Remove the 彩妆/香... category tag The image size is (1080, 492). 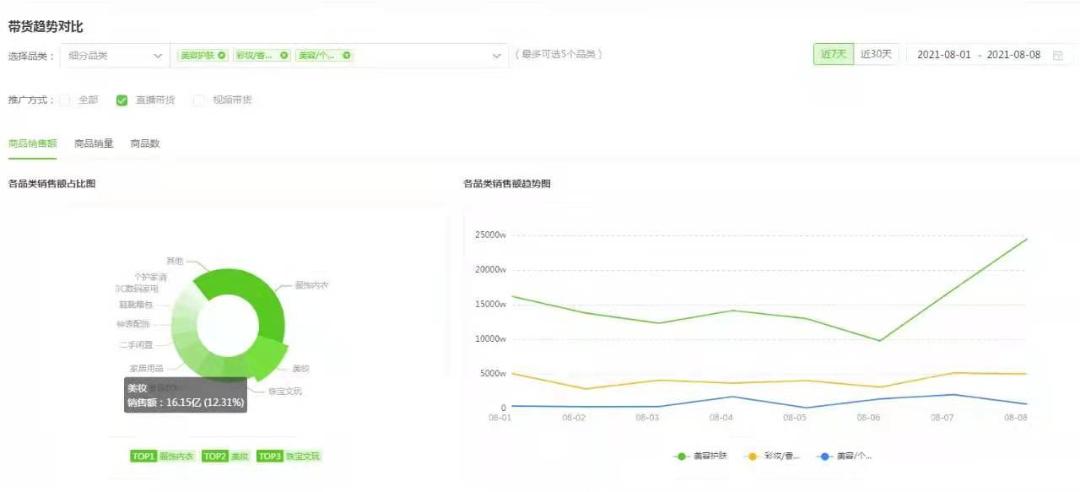point(284,55)
